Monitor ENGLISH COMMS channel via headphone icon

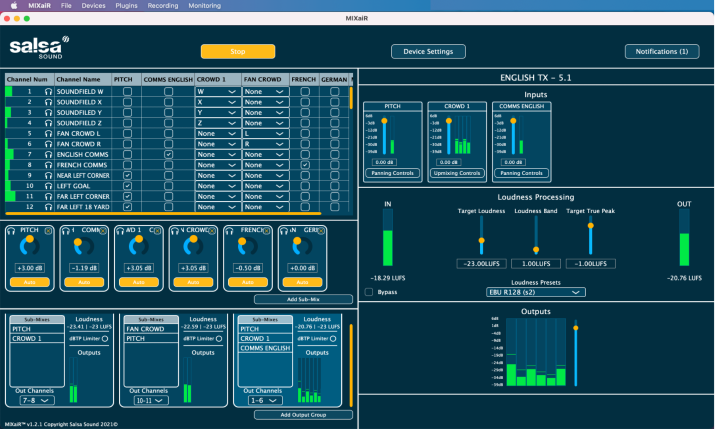(x=48, y=155)
